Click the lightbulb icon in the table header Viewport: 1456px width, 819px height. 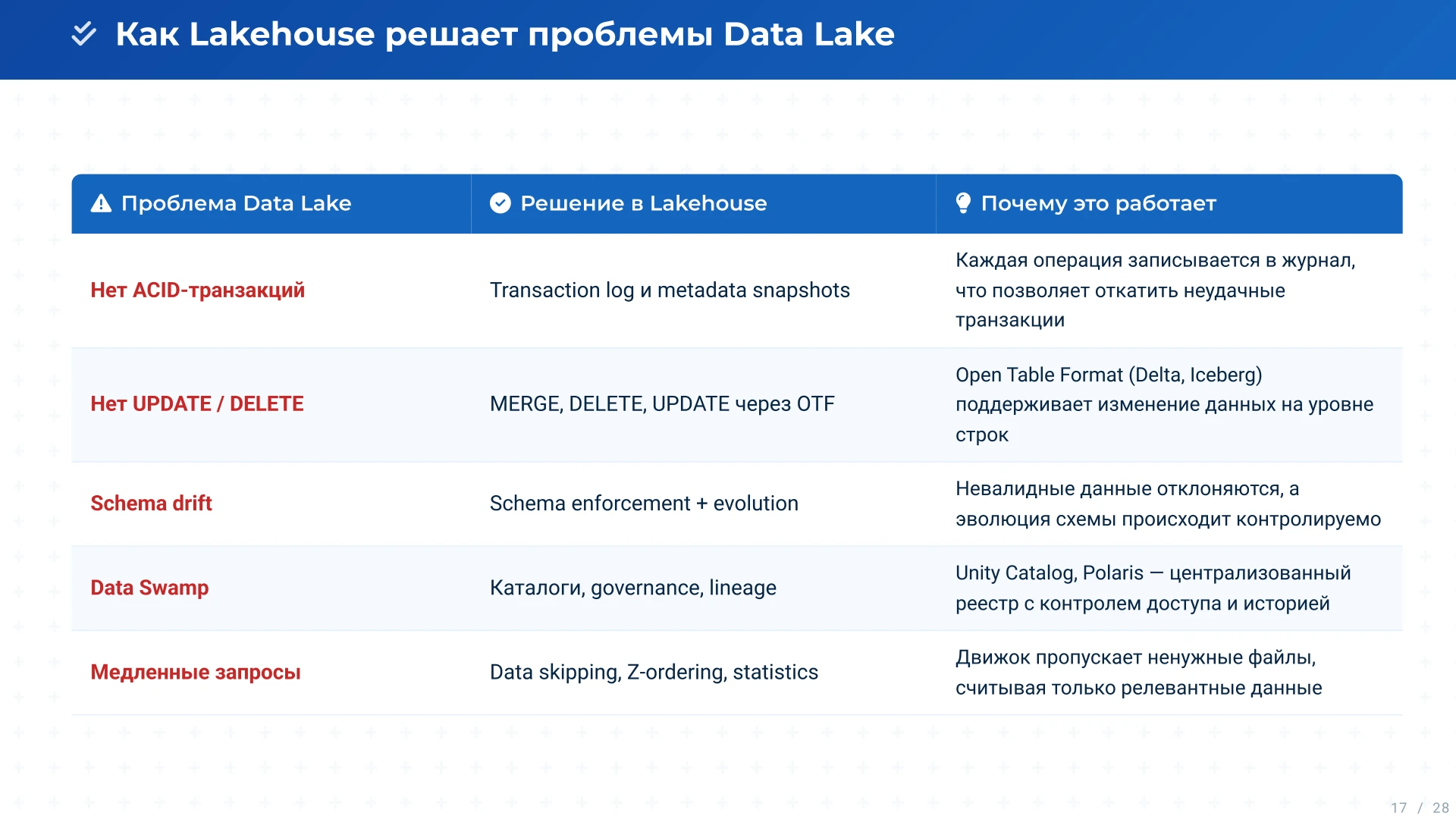963,202
